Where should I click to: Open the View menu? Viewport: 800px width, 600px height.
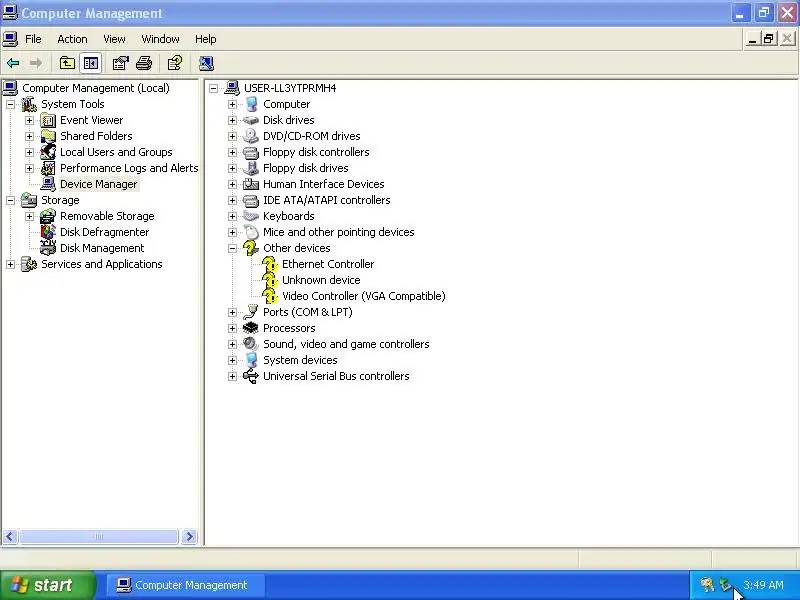click(x=114, y=39)
